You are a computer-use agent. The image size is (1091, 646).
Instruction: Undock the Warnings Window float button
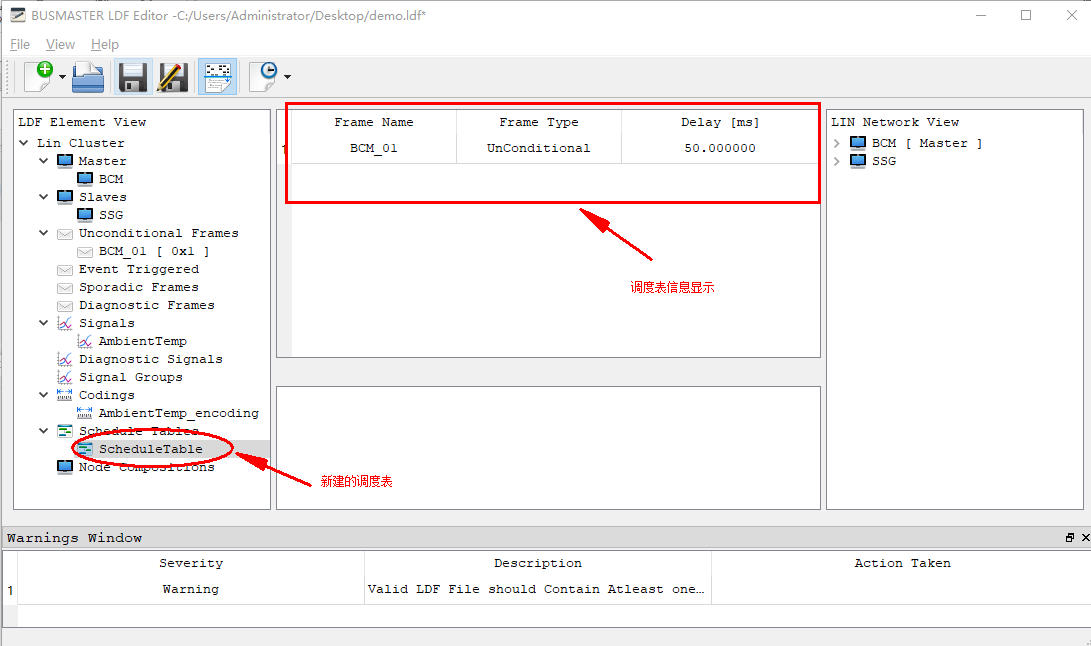(1069, 537)
